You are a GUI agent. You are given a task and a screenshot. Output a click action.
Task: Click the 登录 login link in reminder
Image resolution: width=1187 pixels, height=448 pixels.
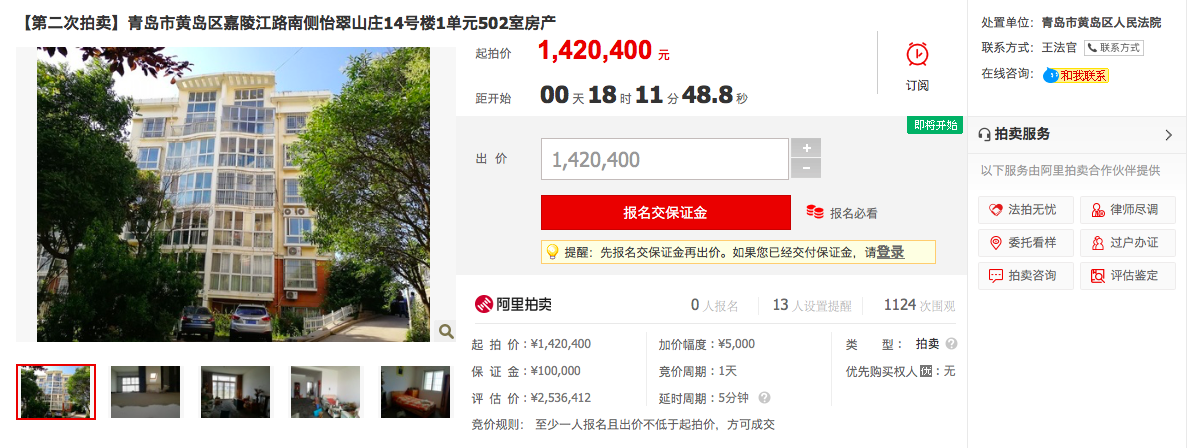(890, 253)
